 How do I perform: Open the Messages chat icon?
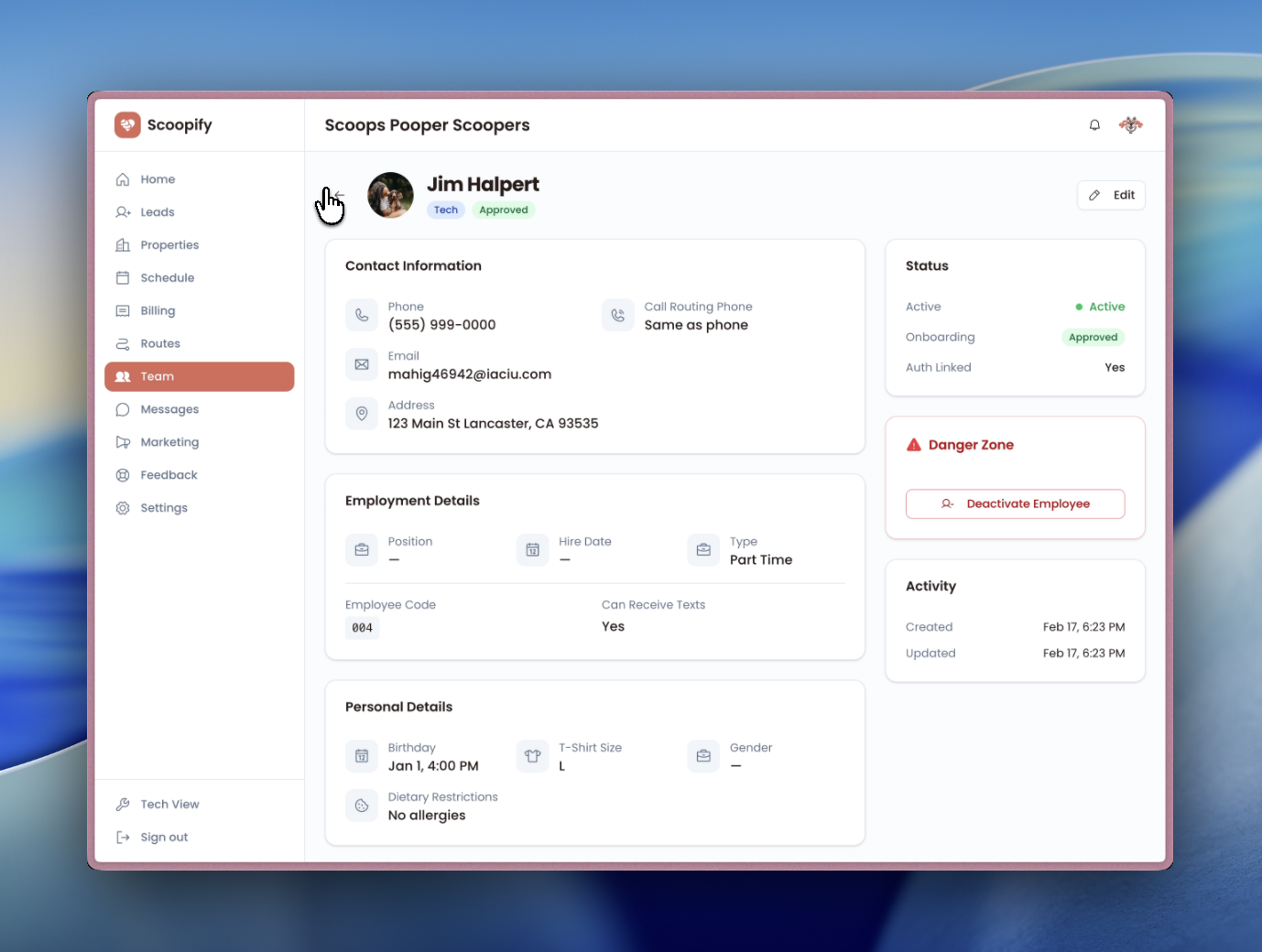[x=123, y=409]
